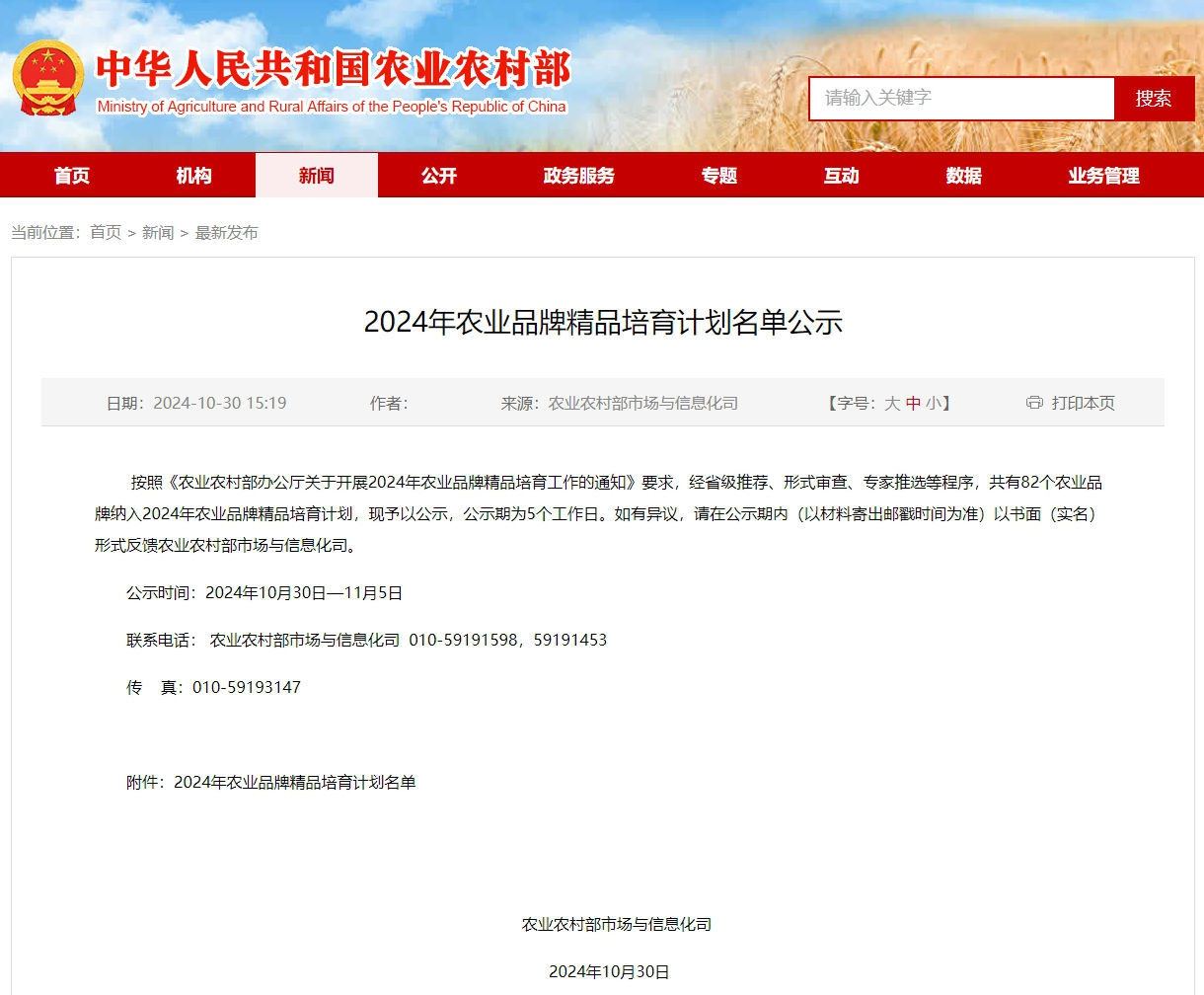
Task: Open the 政务服务 menu item
Action: tap(579, 176)
